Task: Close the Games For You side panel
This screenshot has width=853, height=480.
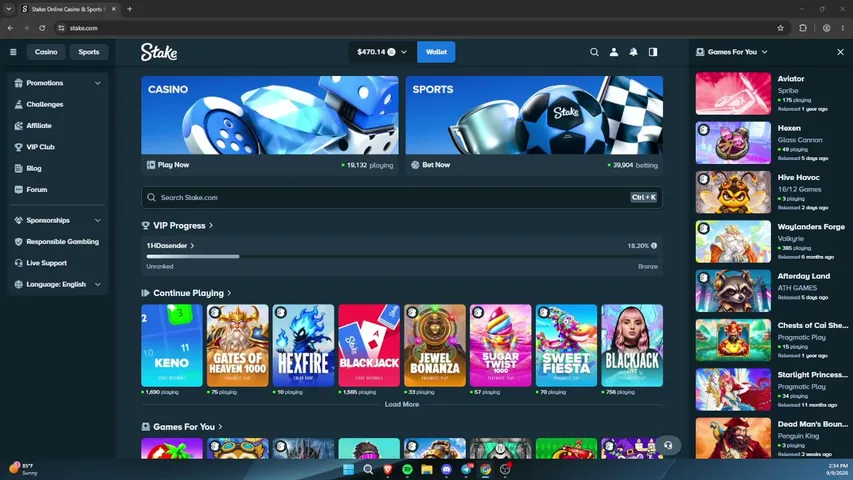Action: pos(840,52)
